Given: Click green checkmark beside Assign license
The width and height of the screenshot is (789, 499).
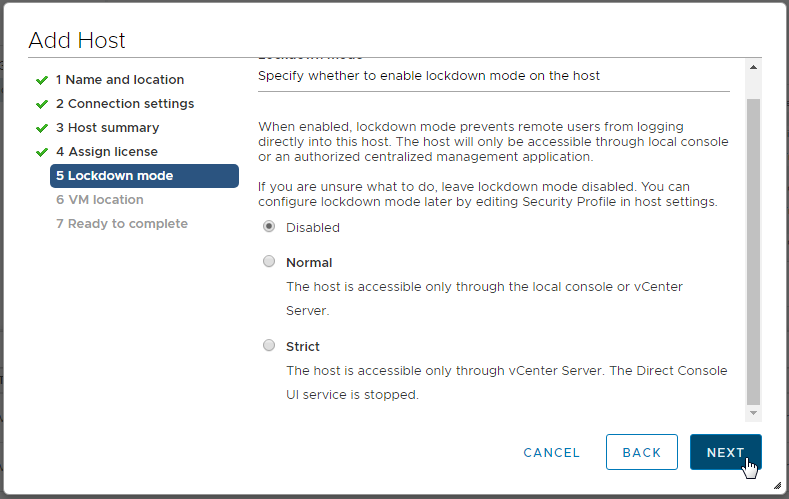Looking at the screenshot, I should (x=42, y=152).
